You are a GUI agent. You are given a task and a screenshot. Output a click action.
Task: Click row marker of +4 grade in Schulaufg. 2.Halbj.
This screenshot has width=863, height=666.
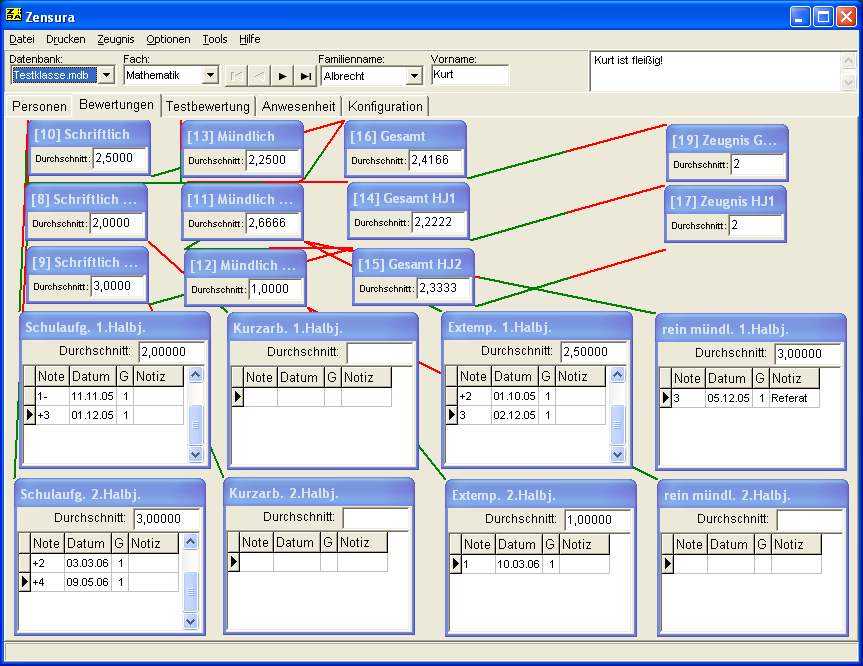click(24, 582)
